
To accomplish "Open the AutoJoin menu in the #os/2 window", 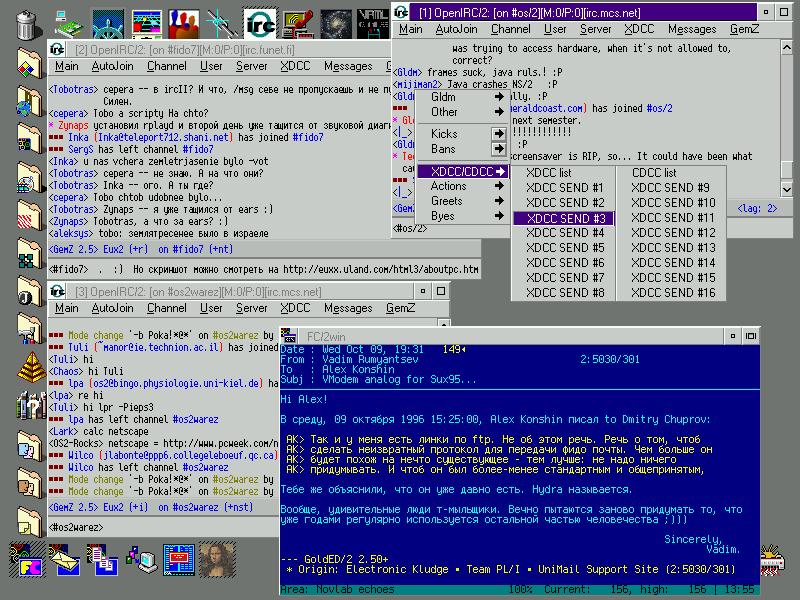I will click(x=457, y=29).
